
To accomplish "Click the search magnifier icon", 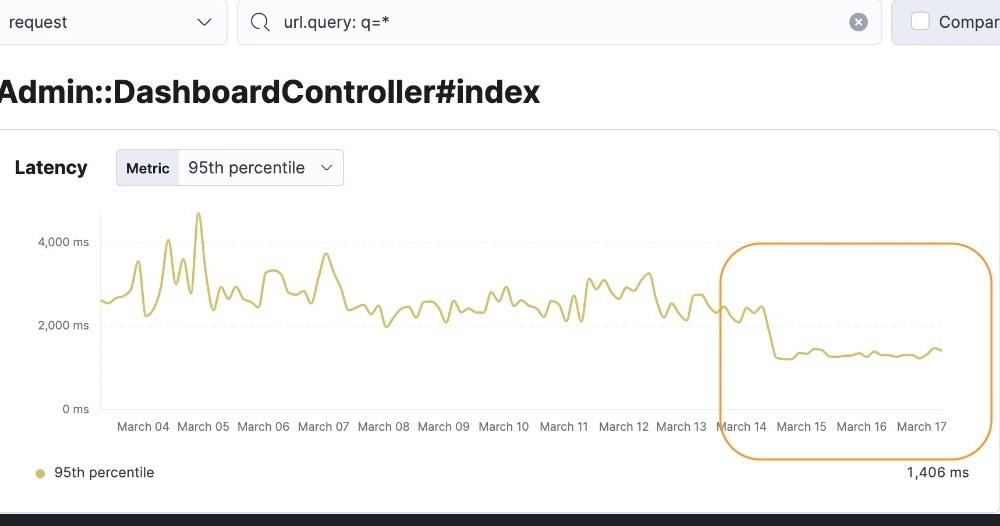I will click(x=260, y=22).
